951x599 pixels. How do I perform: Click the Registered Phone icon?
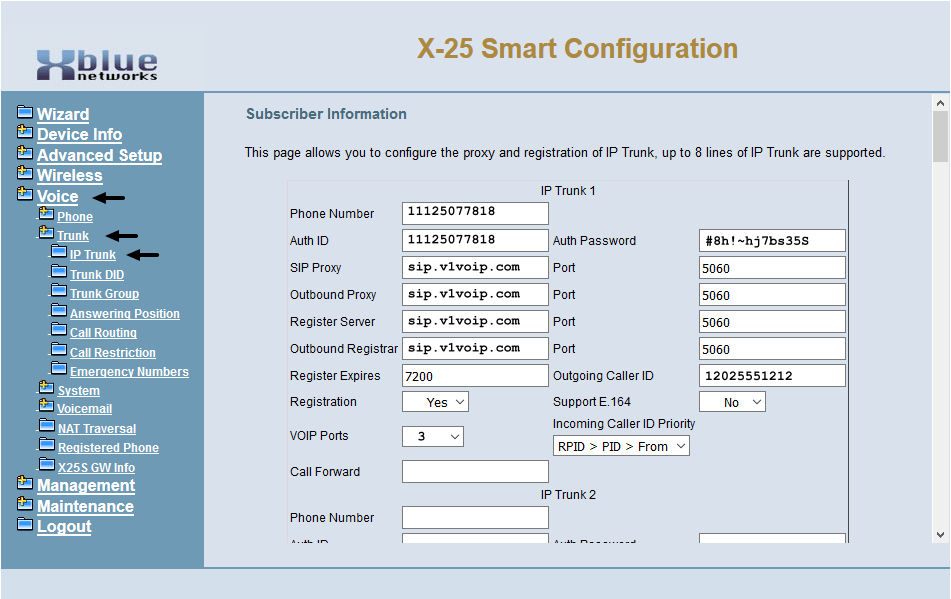(45, 447)
